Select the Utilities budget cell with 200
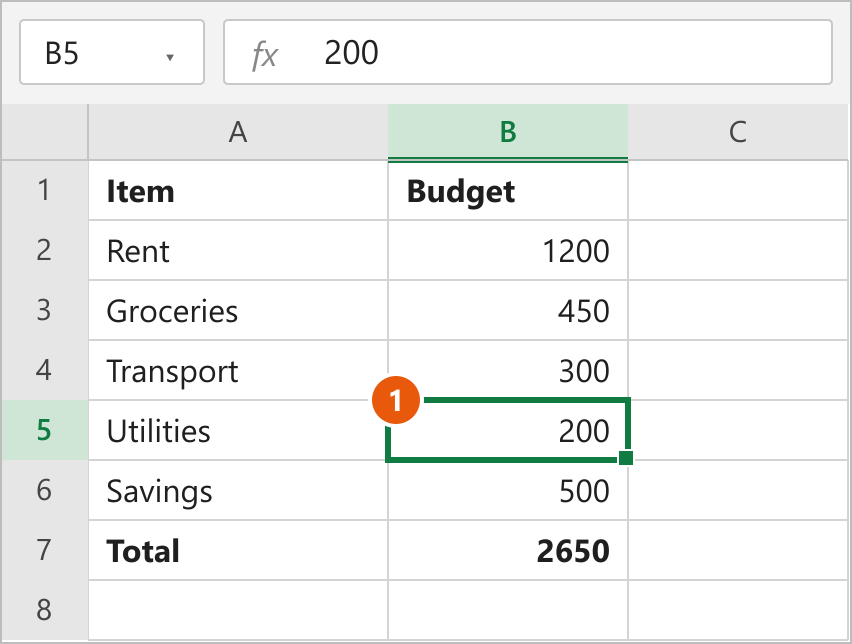This screenshot has height=644, width=852. 508,430
